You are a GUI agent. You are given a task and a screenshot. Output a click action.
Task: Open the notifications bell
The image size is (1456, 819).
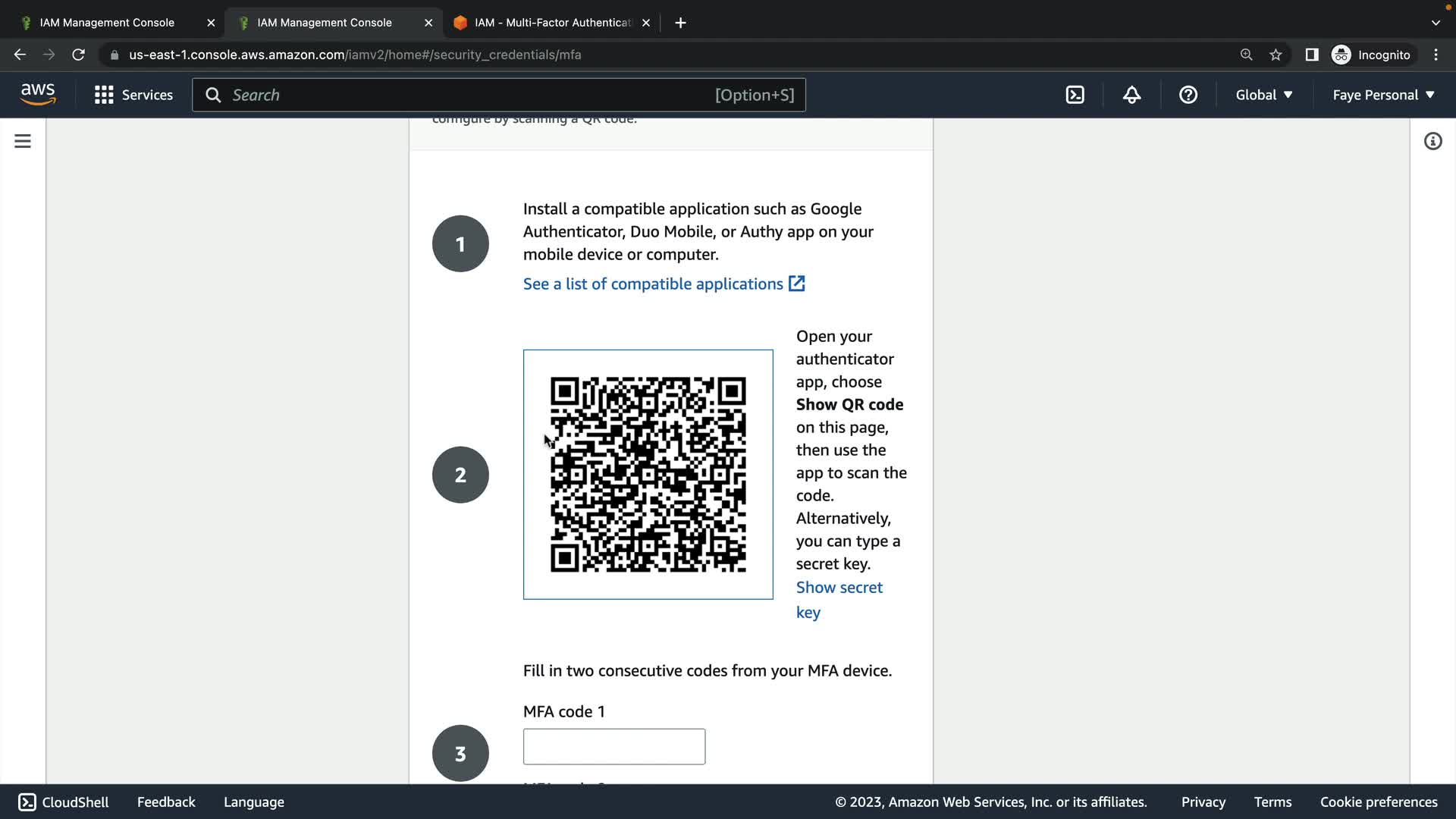(x=1131, y=95)
